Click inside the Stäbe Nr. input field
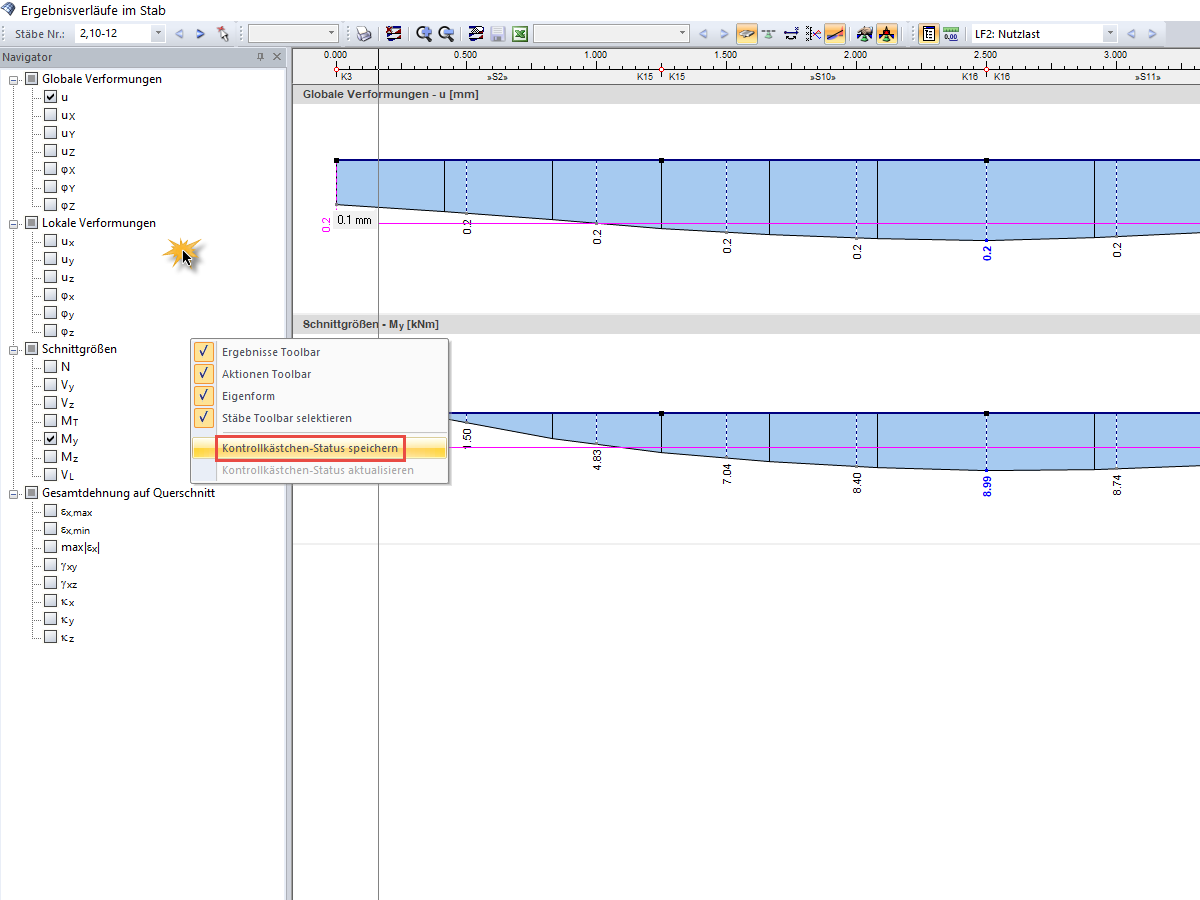The image size is (1200, 900). pyautogui.click(x=113, y=34)
